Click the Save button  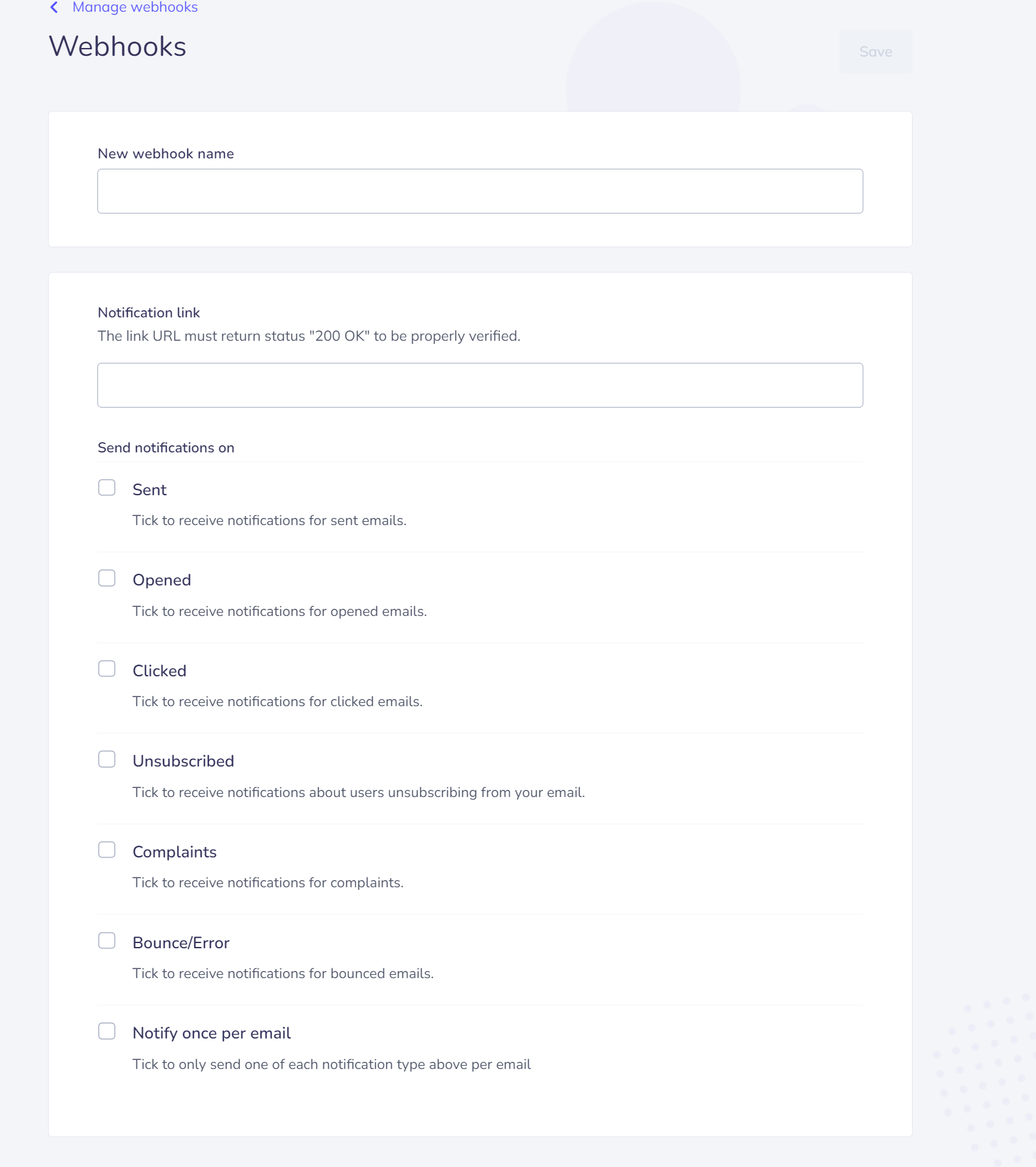(x=876, y=51)
